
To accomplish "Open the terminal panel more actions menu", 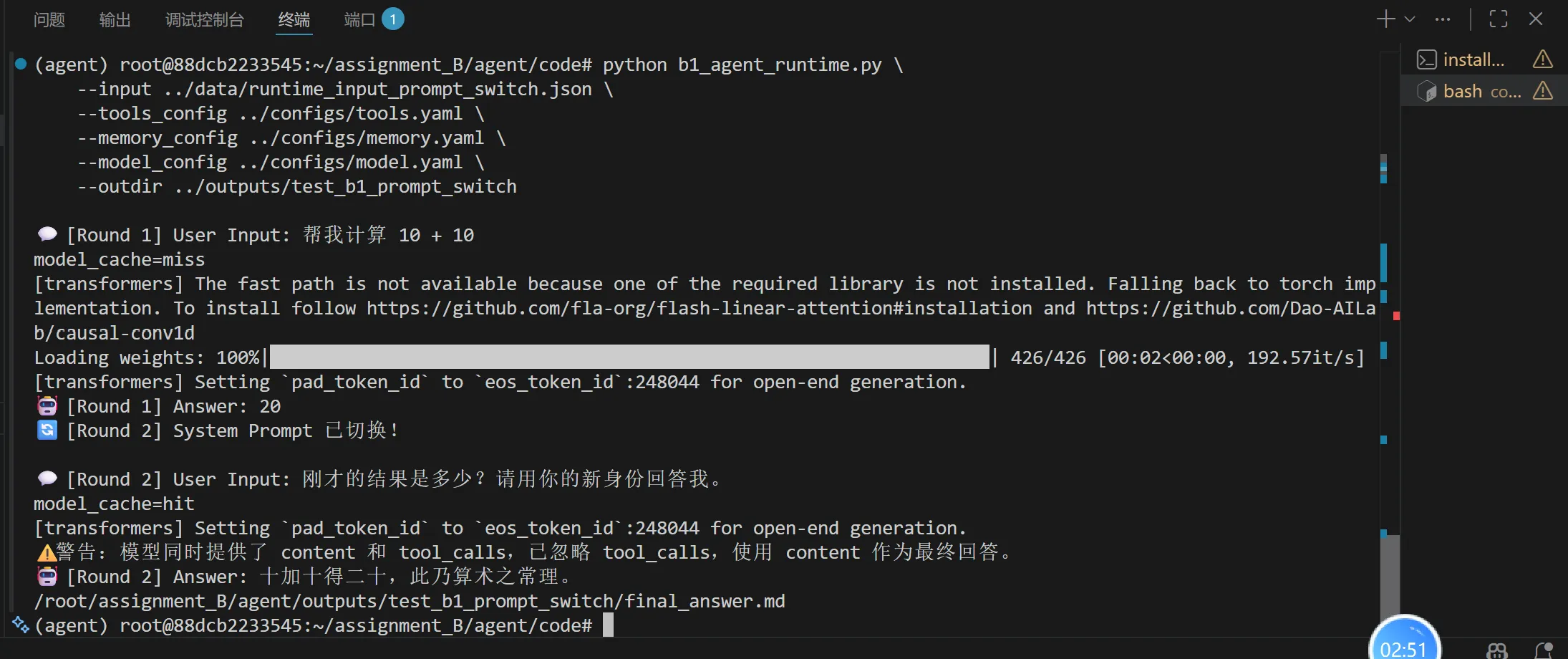I will (x=1443, y=19).
